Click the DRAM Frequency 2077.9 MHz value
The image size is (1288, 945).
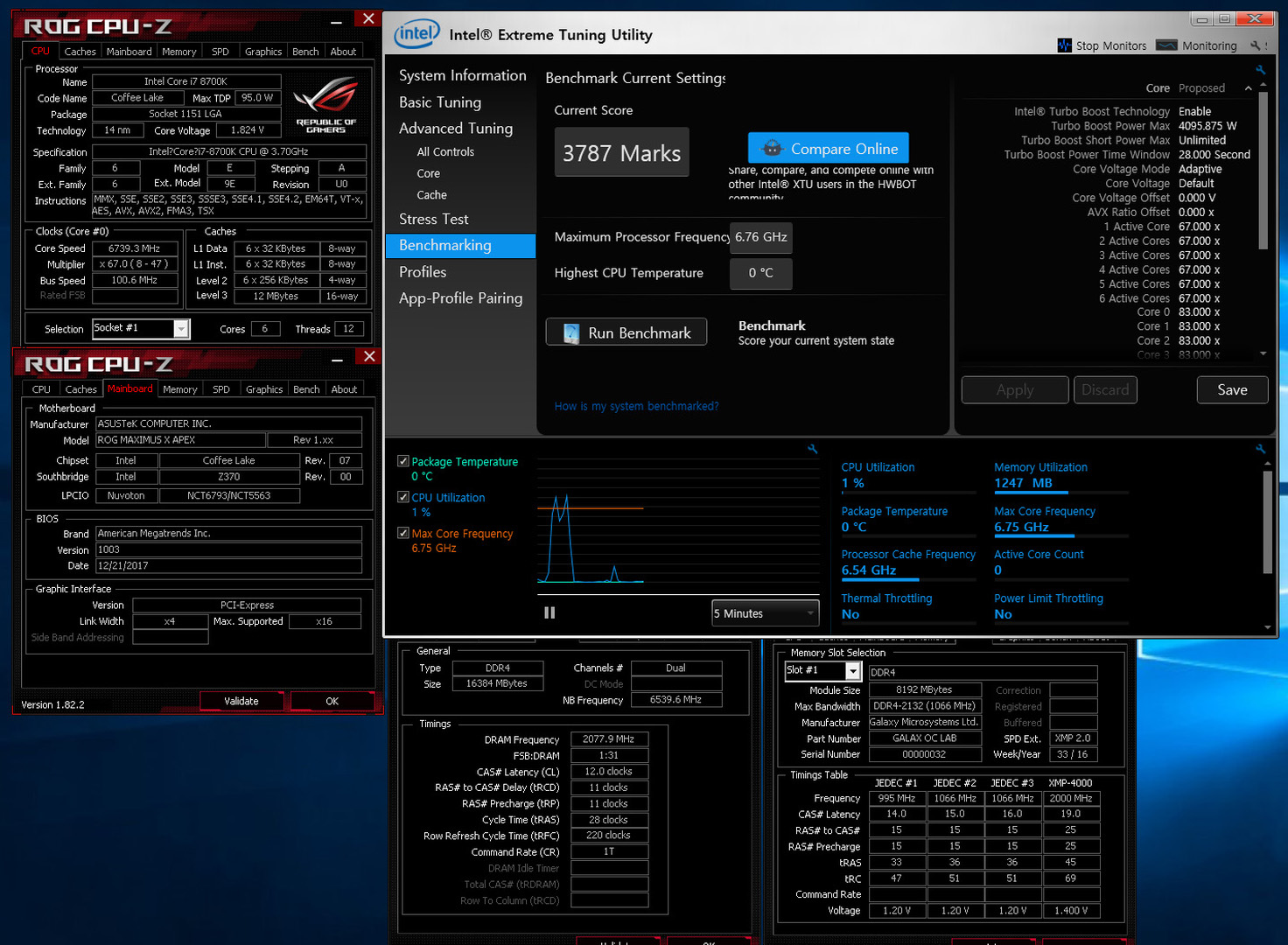pyautogui.click(x=609, y=739)
